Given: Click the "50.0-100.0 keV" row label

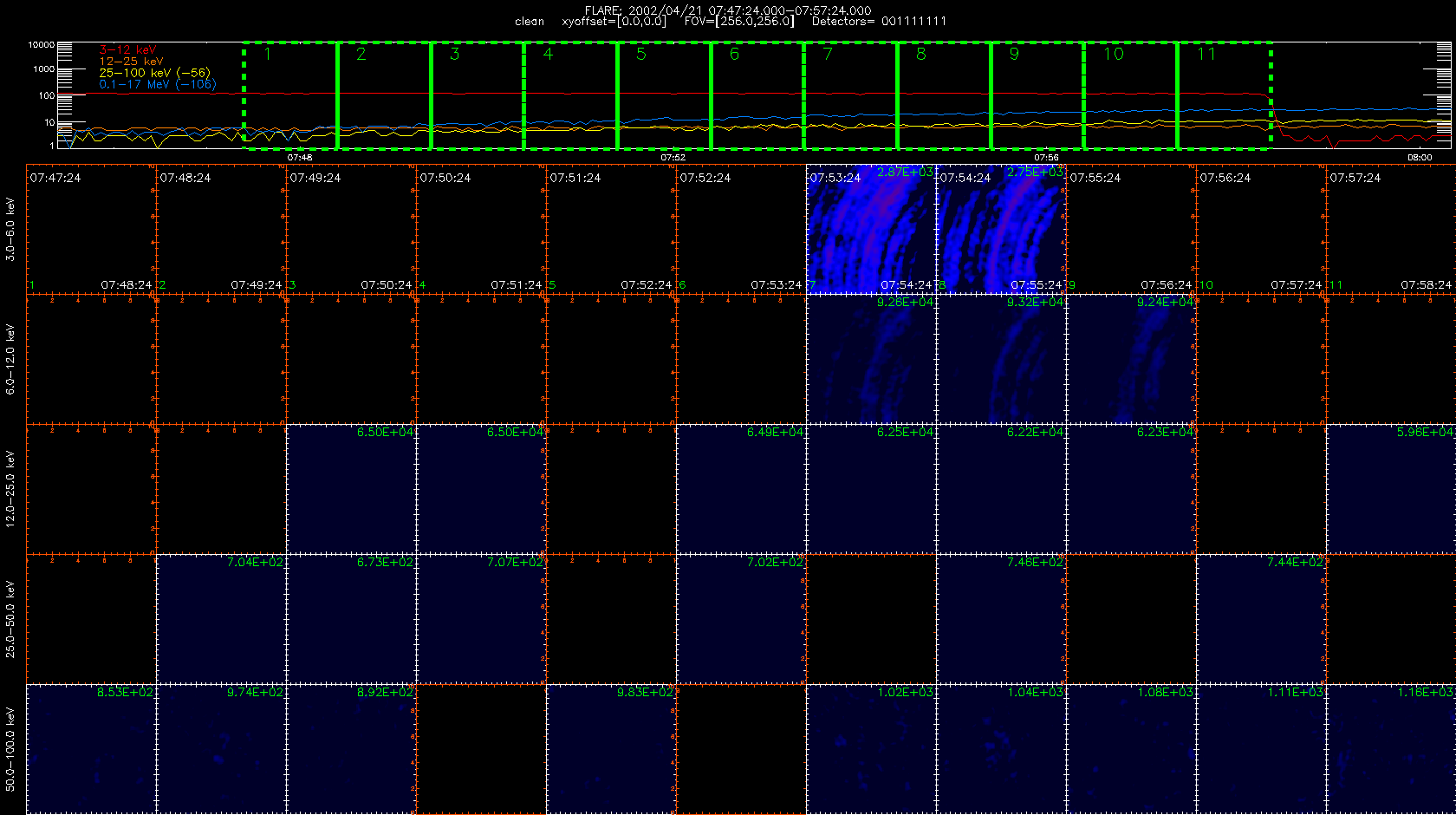Looking at the screenshot, I should [x=10, y=749].
